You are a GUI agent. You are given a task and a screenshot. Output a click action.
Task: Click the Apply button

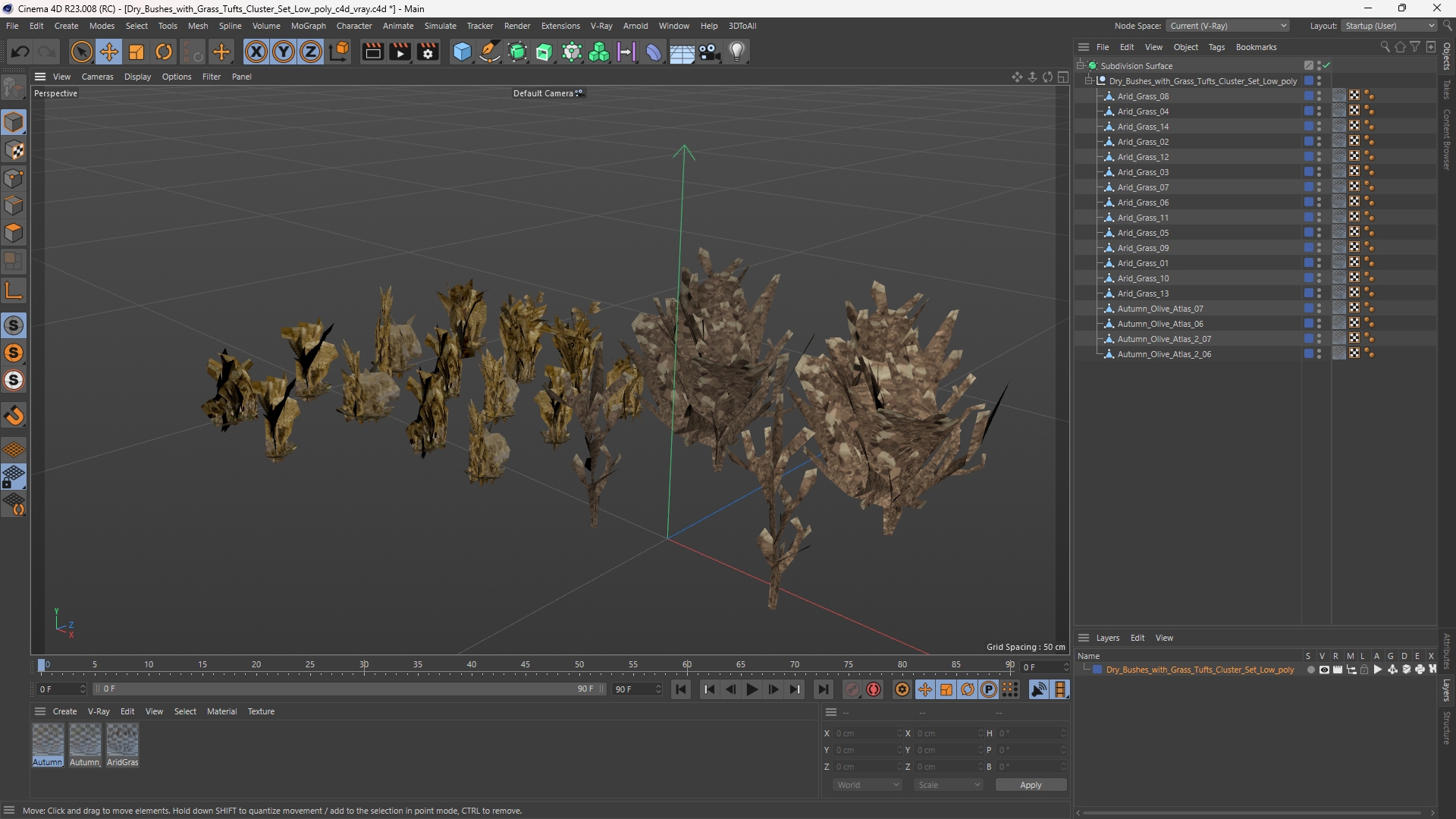(x=1031, y=785)
